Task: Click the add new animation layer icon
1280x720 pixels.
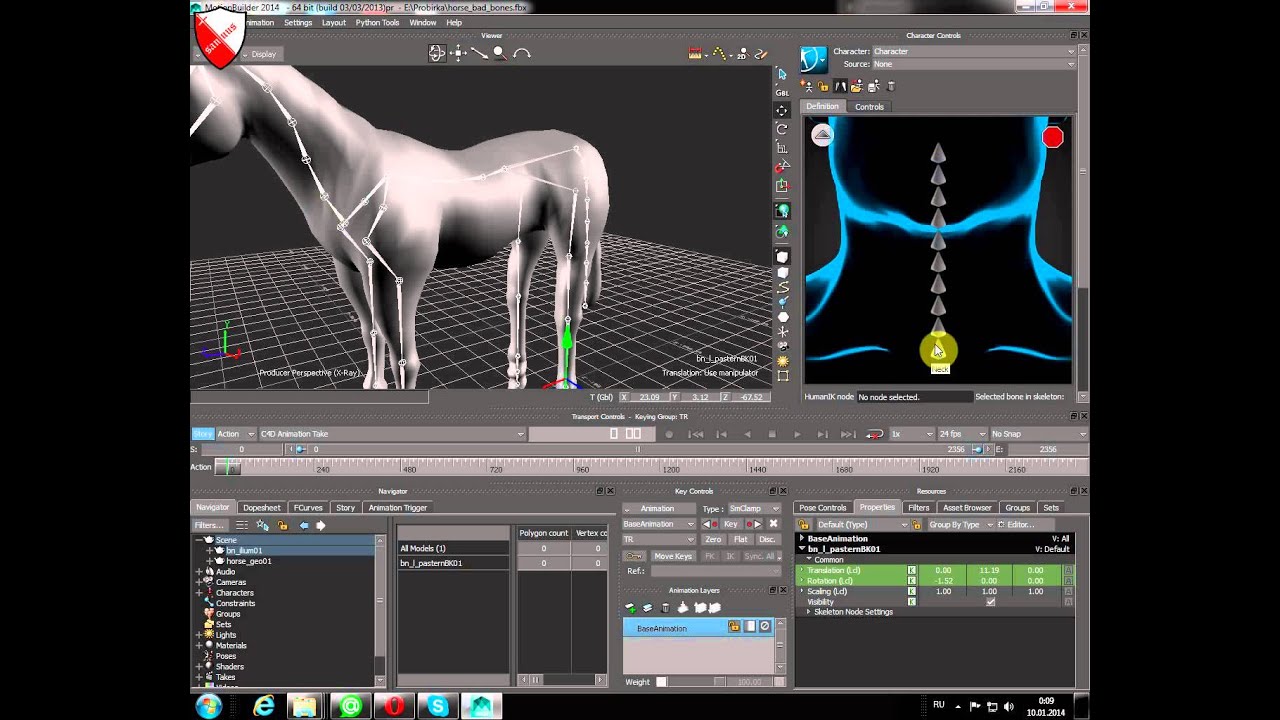Action: coord(630,608)
